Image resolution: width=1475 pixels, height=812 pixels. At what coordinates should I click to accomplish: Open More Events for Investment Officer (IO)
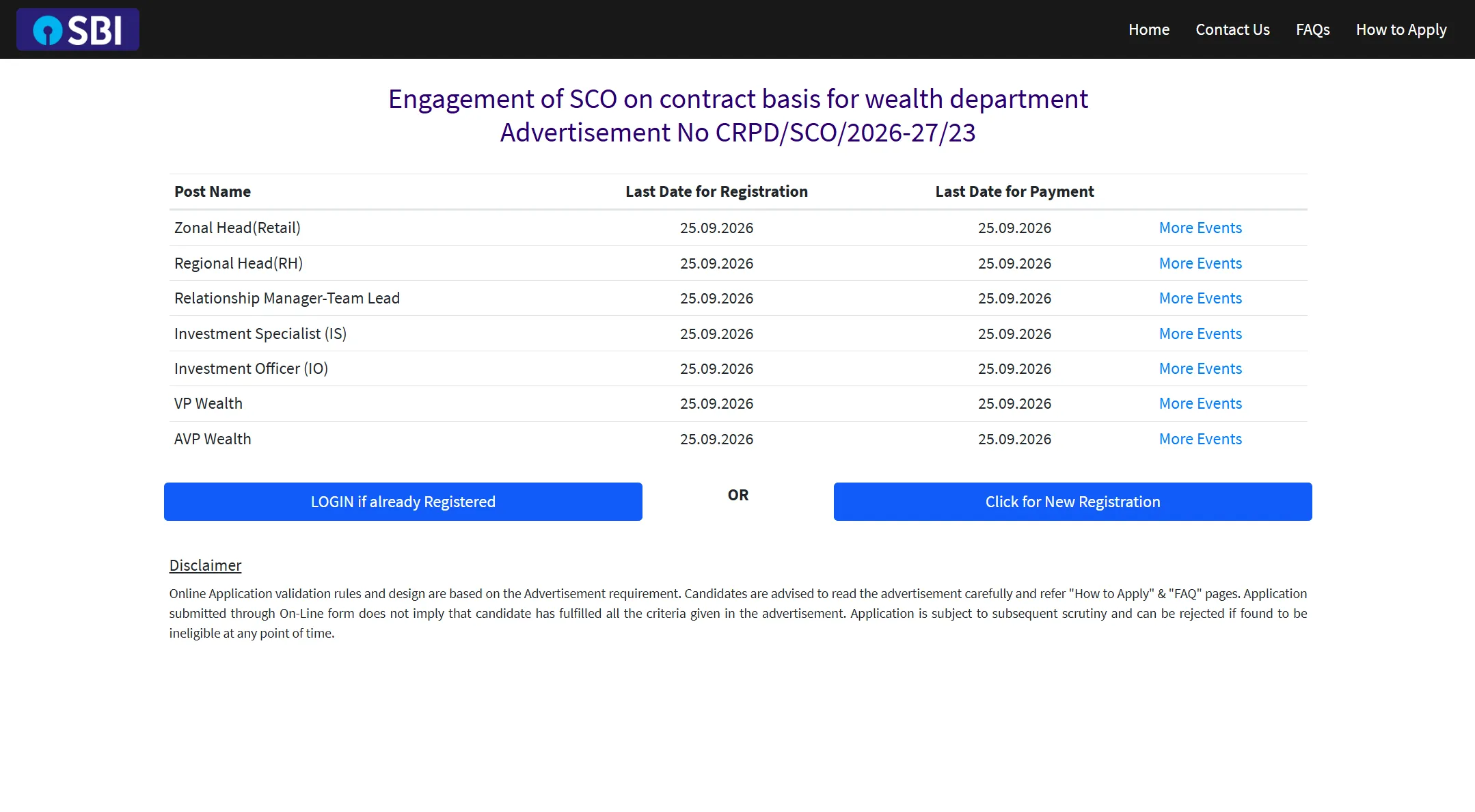point(1200,368)
